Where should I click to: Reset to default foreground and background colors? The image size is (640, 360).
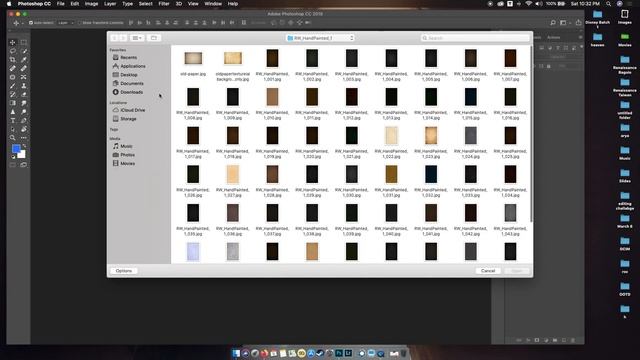(13, 157)
